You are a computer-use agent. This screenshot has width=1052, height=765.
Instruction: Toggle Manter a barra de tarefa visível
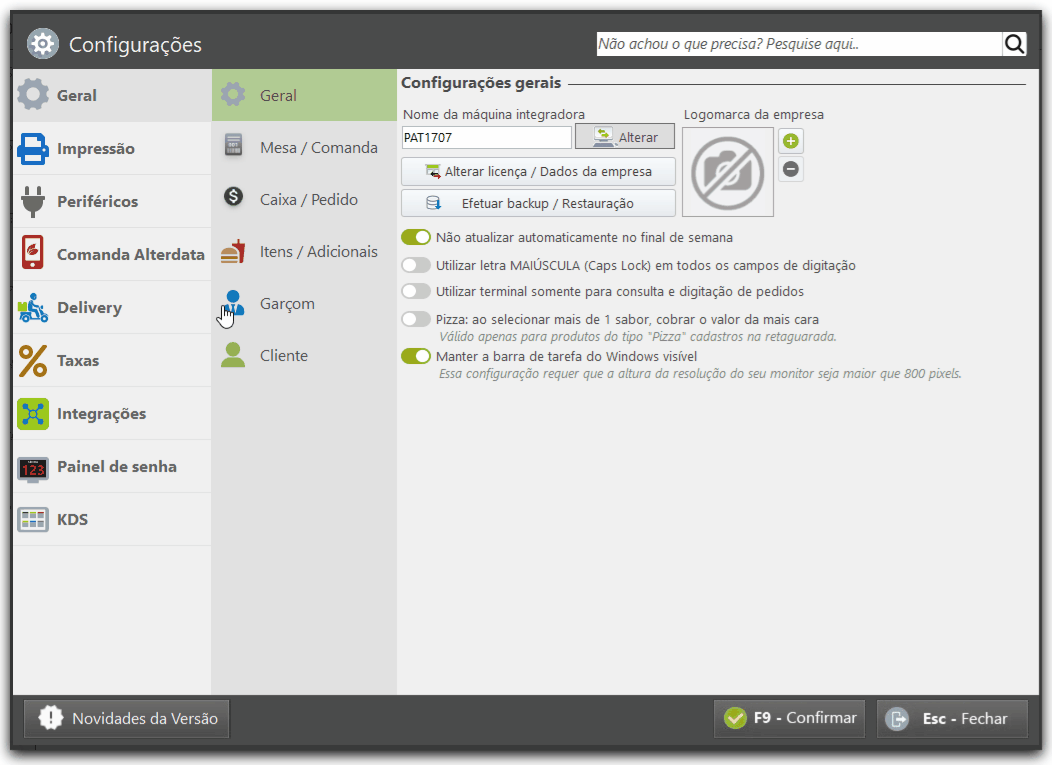(x=416, y=356)
